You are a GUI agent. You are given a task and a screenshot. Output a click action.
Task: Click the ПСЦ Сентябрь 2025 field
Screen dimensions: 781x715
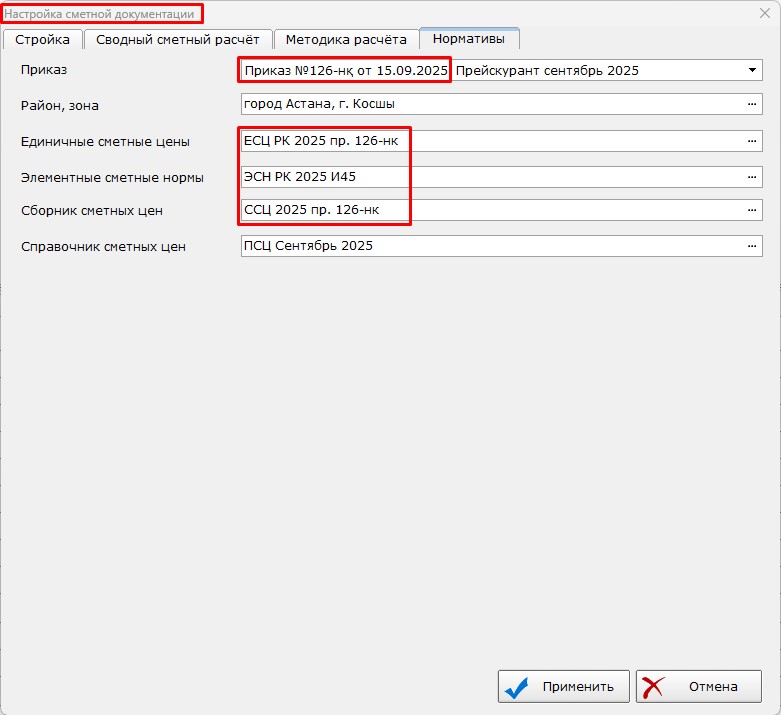pyautogui.click(x=490, y=246)
